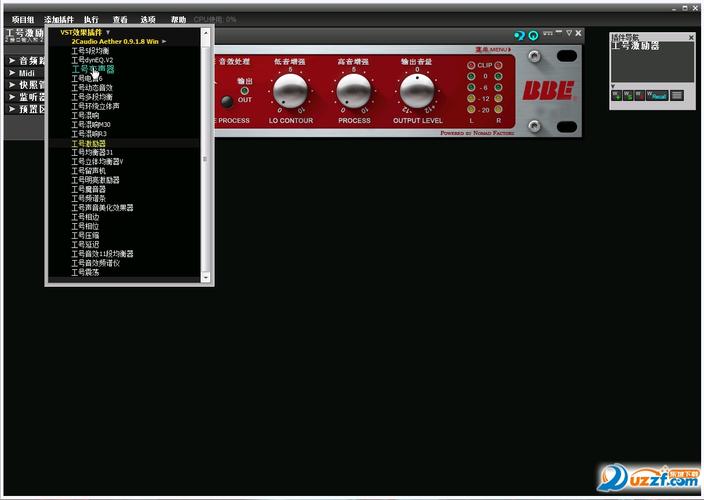Viewport: 704px width, 500px height.
Task: Expand the 快照 section in left panel
Action: [x=12, y=85]
